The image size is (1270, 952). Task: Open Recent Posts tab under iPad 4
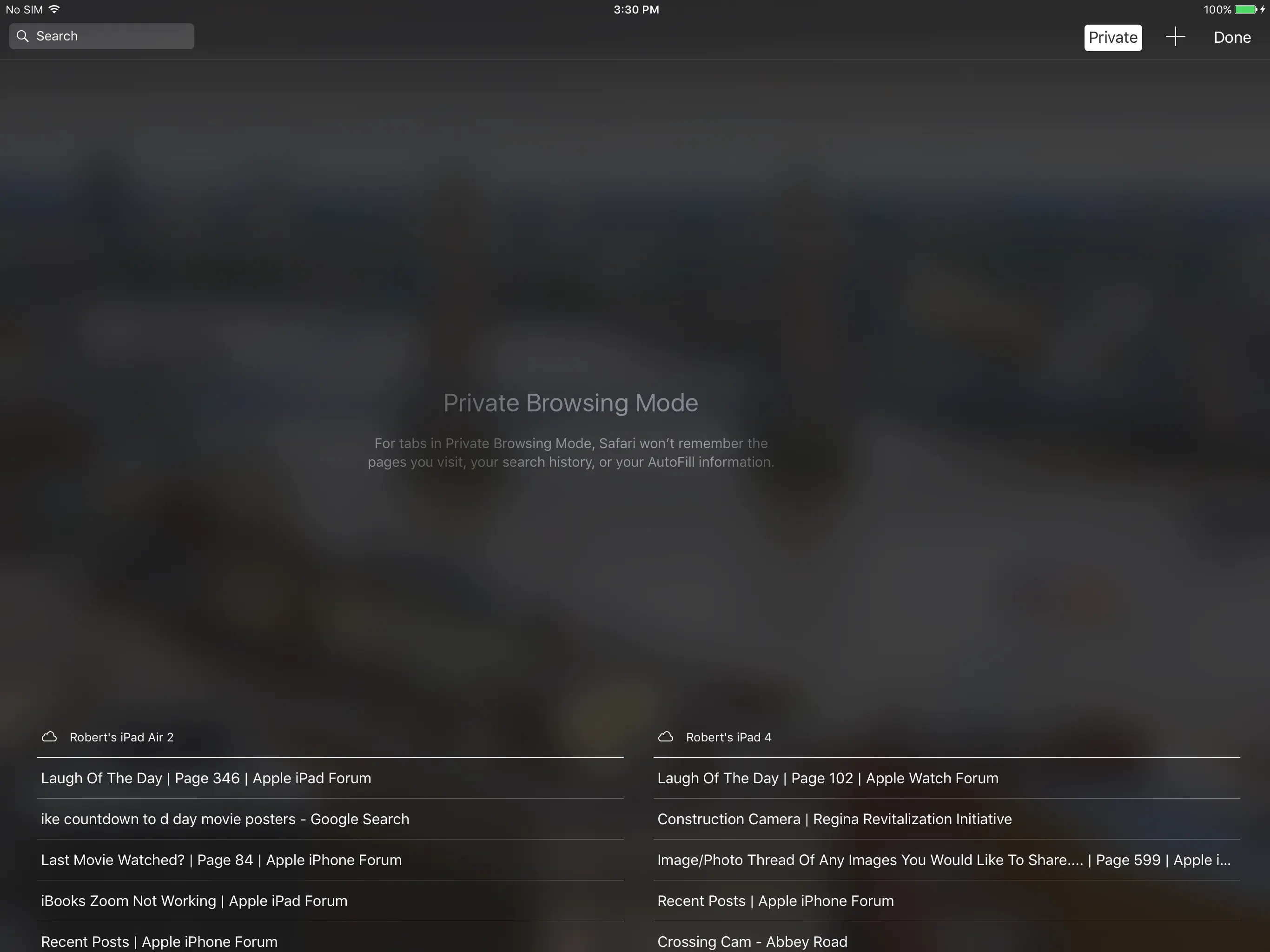coord(775,900)
